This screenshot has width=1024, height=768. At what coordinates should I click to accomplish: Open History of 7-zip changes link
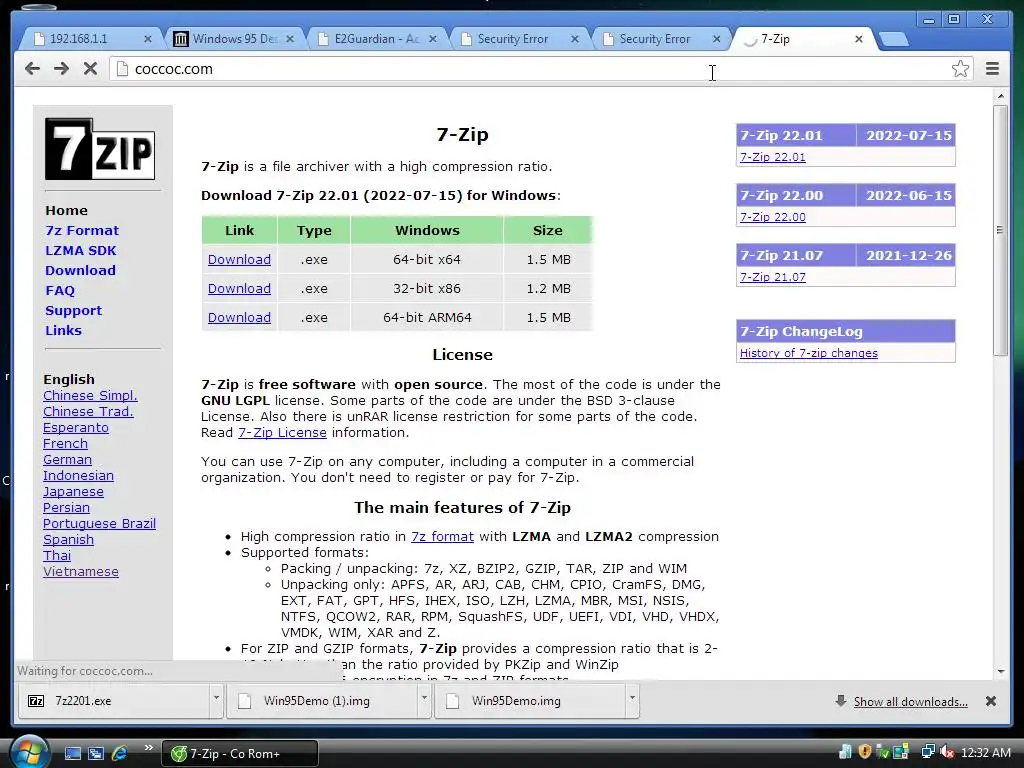click(808, 353)
